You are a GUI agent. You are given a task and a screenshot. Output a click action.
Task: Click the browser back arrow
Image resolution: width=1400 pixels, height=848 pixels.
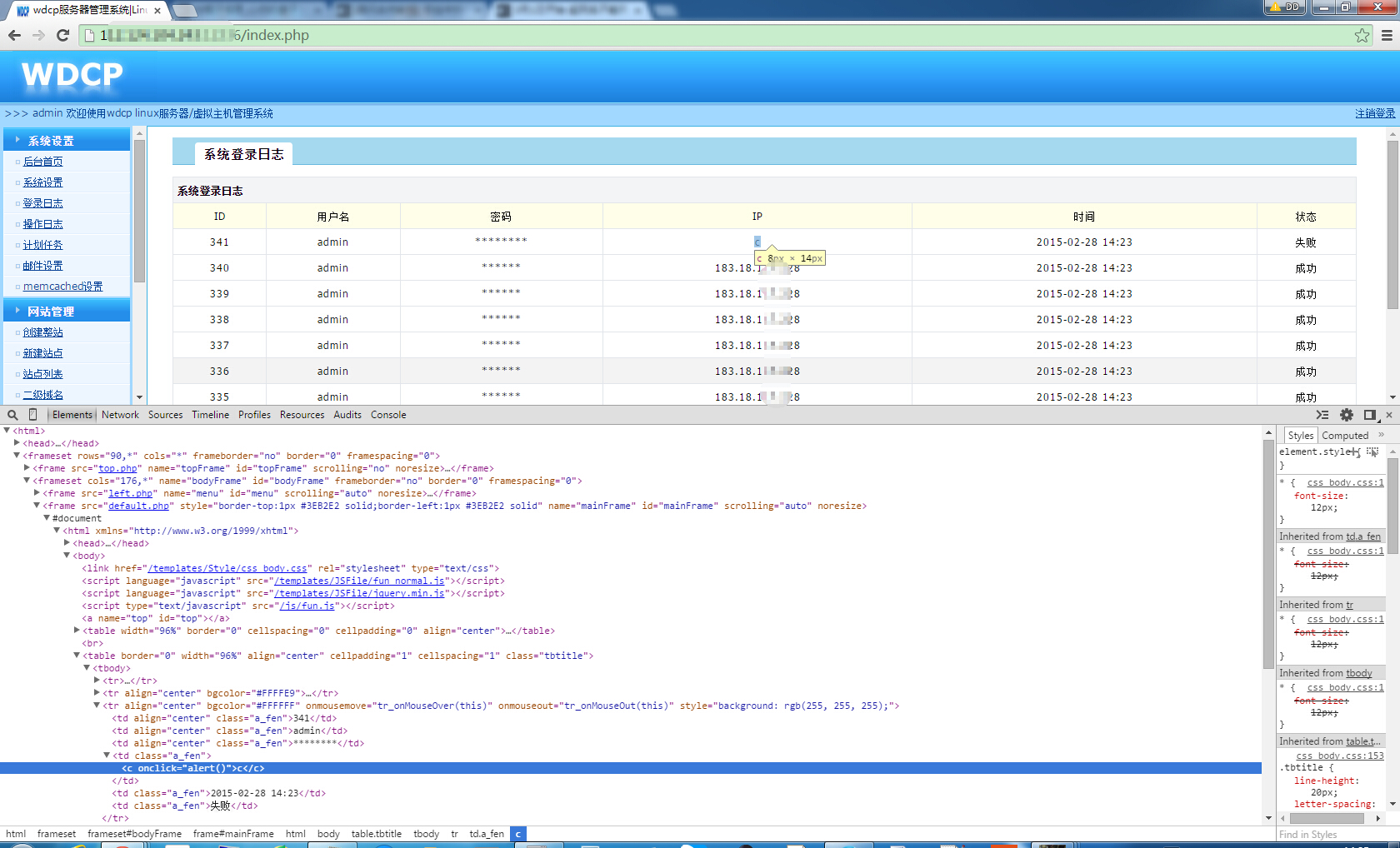tap(14, 35)
